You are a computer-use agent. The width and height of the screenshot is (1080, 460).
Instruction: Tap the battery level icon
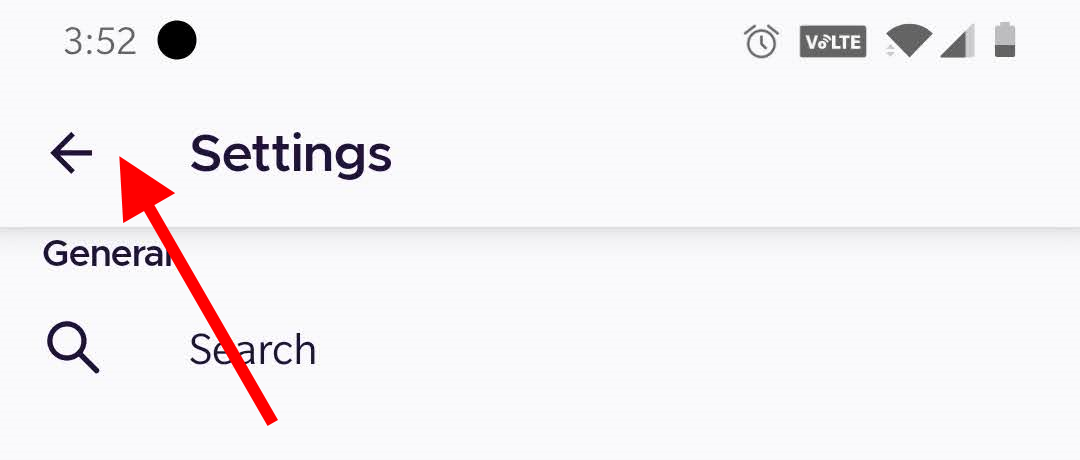click(1004, 41)
